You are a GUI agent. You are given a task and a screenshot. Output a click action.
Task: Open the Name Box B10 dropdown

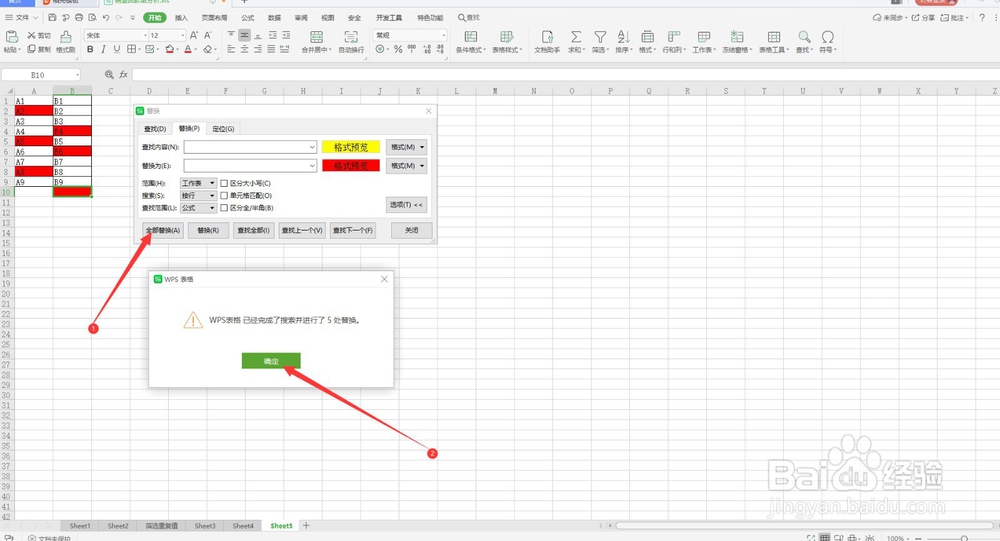pos(77,75)
